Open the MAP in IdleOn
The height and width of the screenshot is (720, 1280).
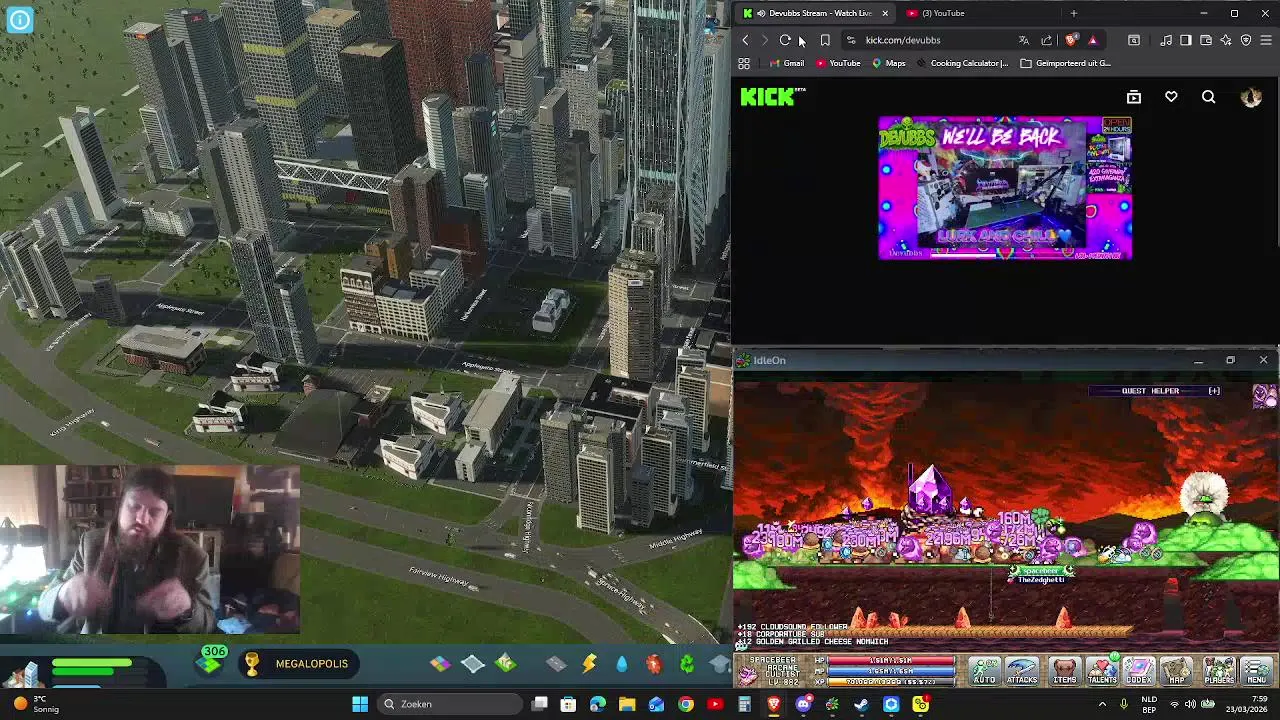1177,670
